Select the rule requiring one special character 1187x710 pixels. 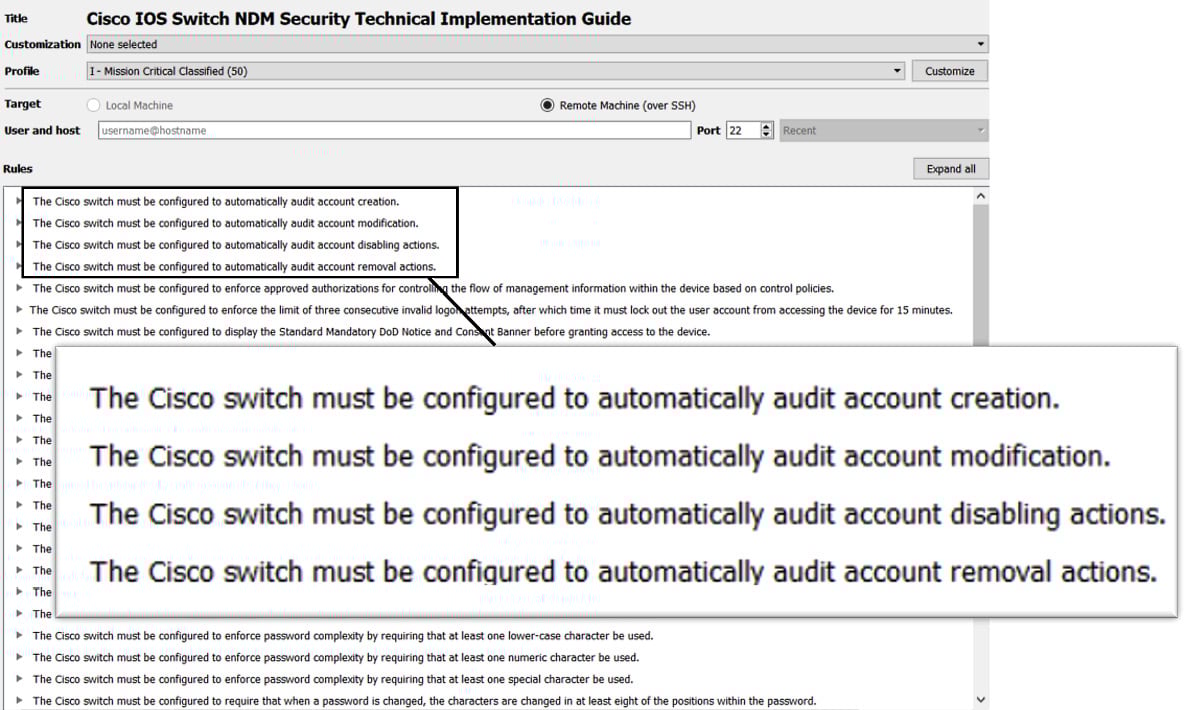333,679
